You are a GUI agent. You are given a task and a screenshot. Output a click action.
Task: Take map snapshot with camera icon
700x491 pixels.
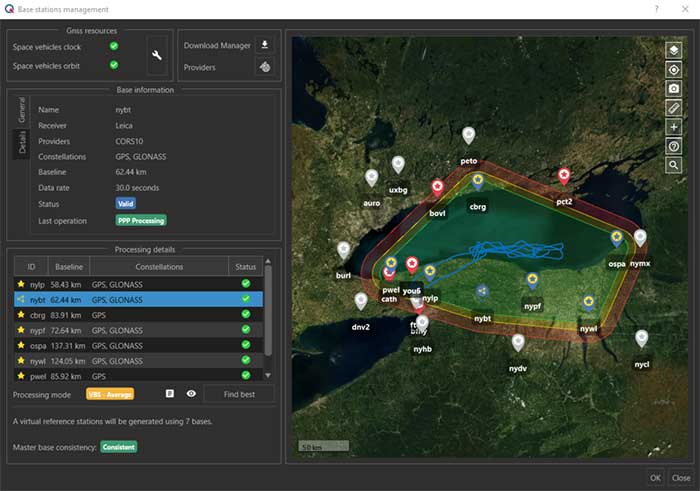coord(674,88)
